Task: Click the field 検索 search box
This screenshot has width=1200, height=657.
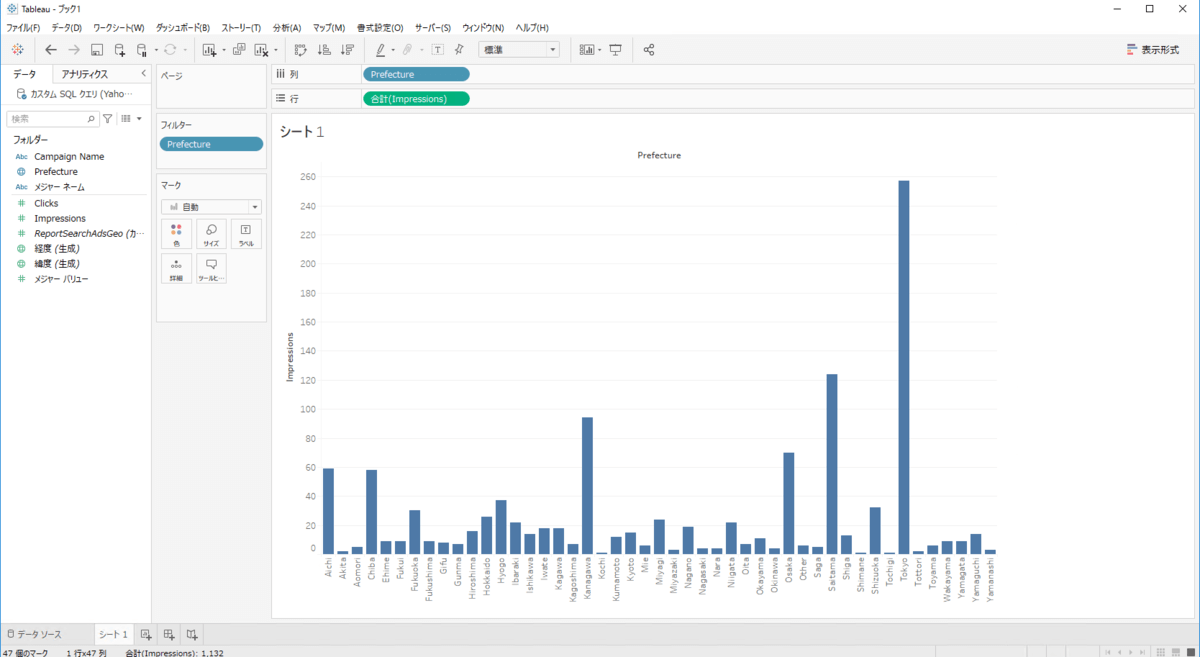Action: (x=52, y=119)
